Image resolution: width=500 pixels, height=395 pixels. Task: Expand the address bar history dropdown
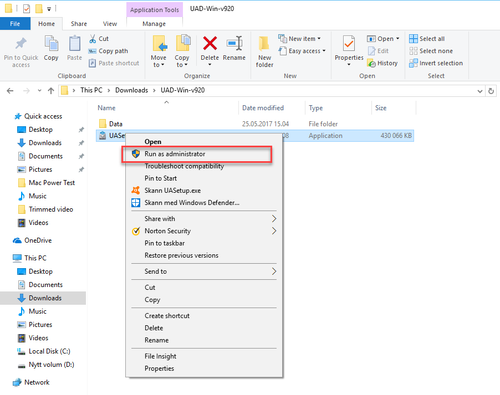click(x=480, y=91)
